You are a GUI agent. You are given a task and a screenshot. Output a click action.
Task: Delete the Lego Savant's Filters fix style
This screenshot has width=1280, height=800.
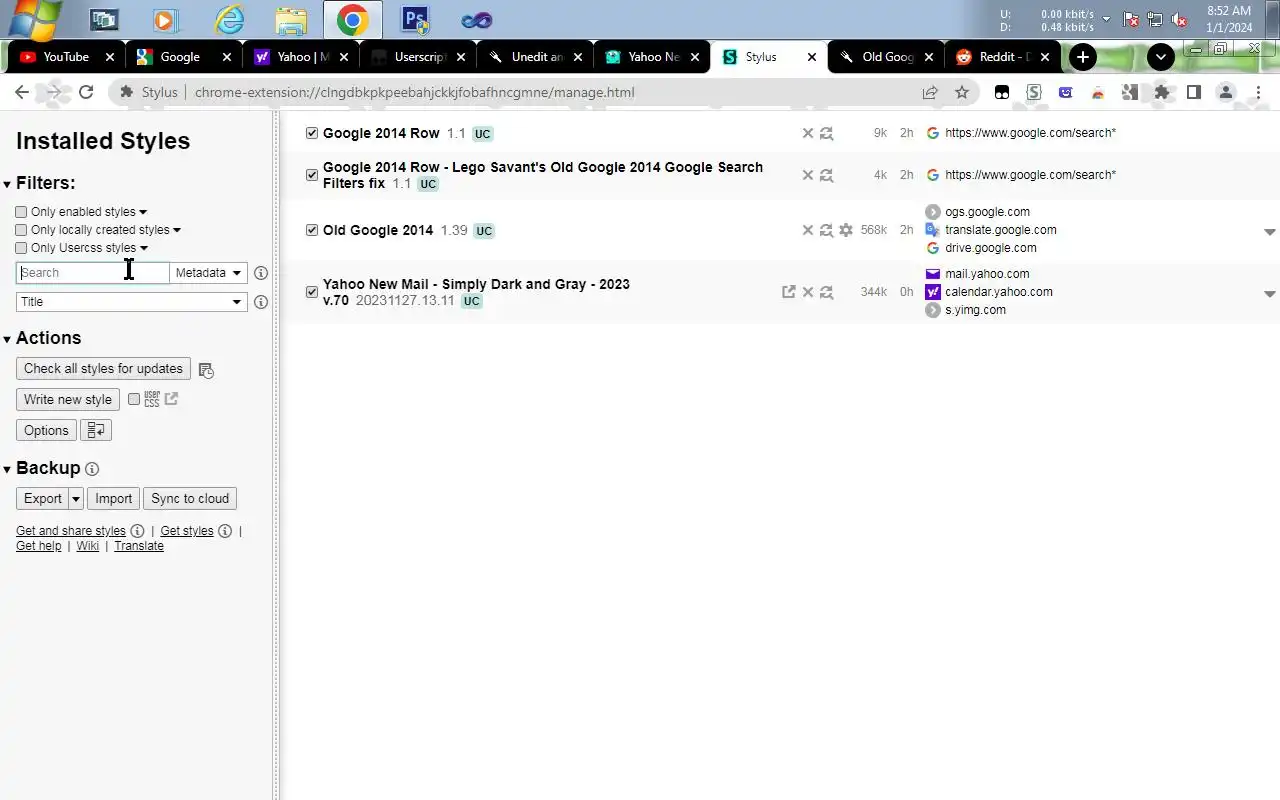coord(808,175)
